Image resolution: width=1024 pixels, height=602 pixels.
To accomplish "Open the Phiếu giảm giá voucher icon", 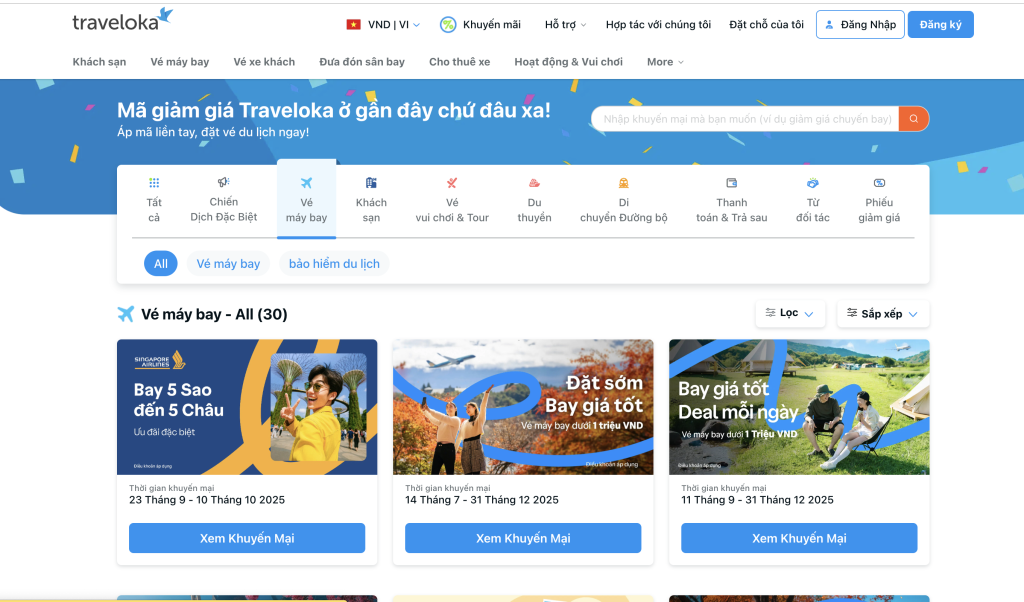I will click(x=879, y=183).
